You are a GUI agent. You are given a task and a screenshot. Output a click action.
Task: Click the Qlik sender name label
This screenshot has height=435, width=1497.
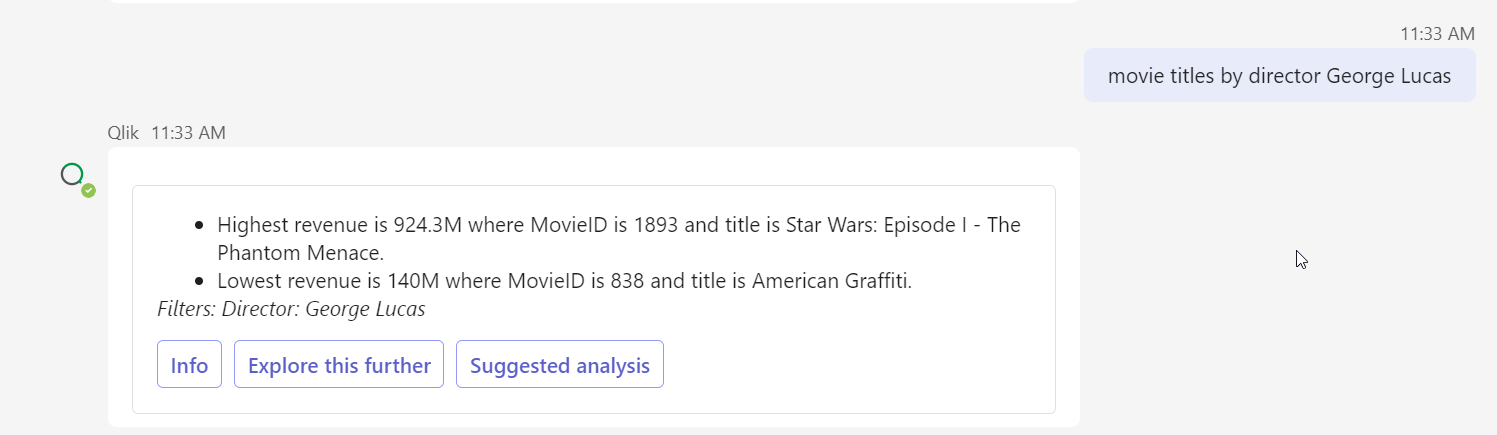tap(123, 132)
